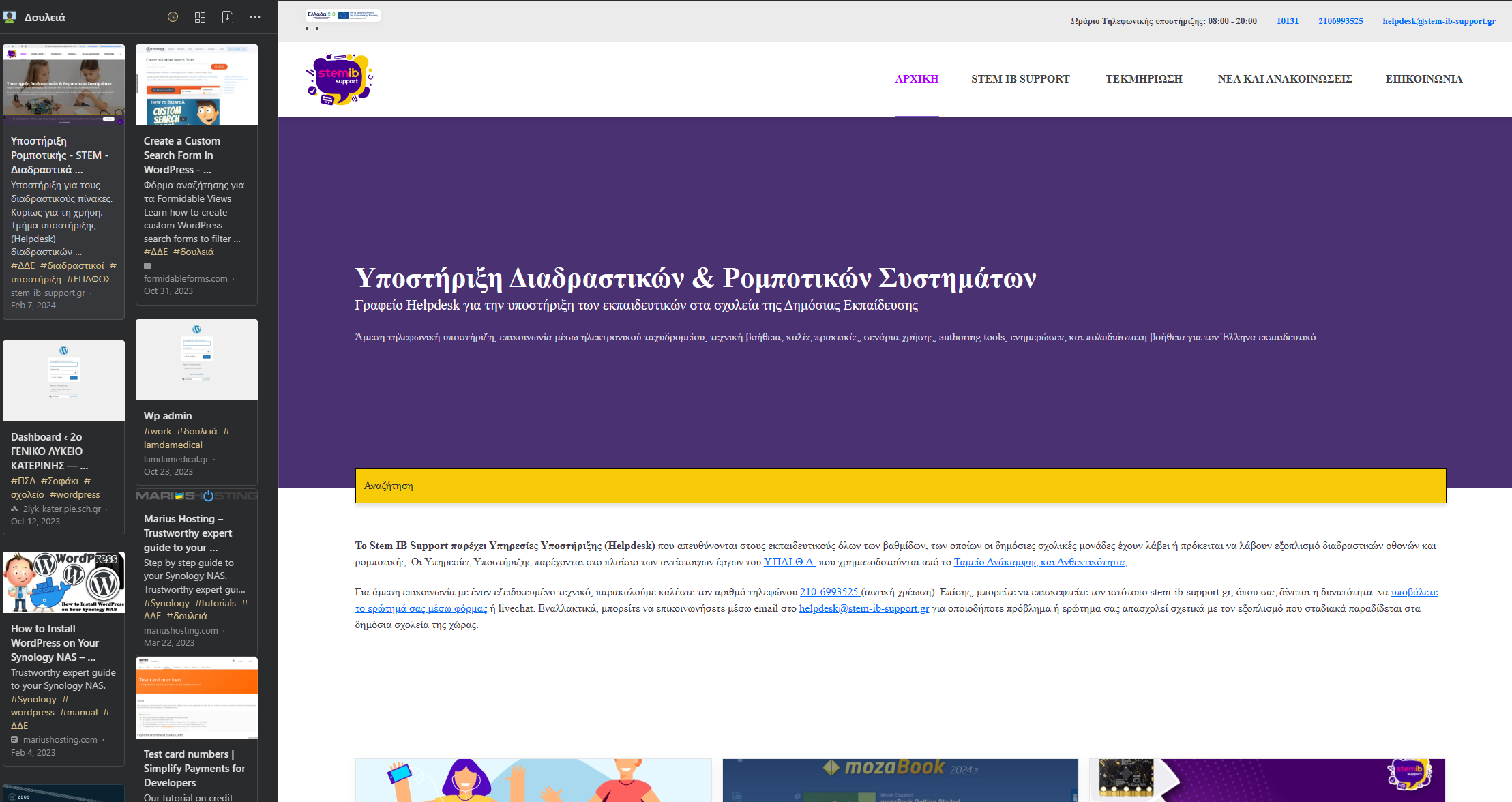Click the Stem IB Support logo
The image size is (1512, 802).
[340, 79]
